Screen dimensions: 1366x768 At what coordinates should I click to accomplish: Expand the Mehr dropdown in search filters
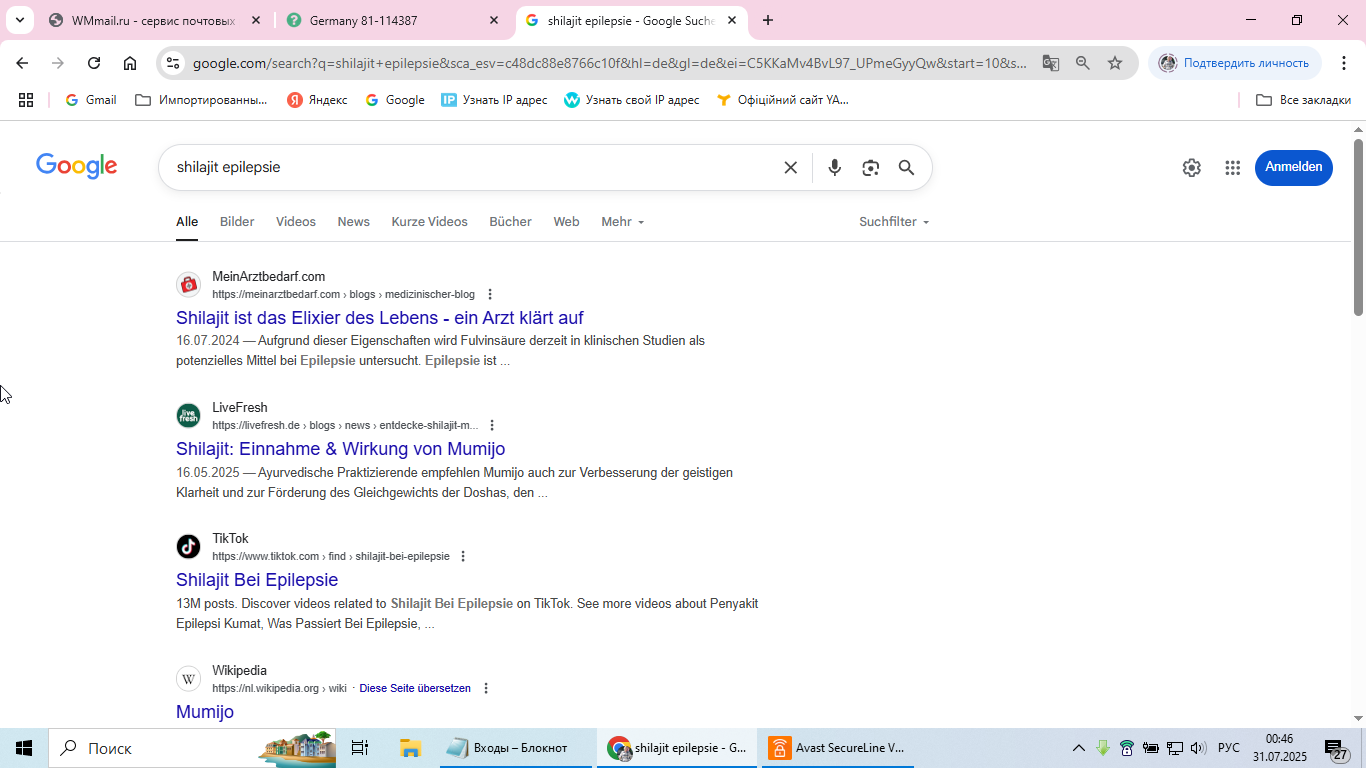pyautogui.click(x=622, y=222)
